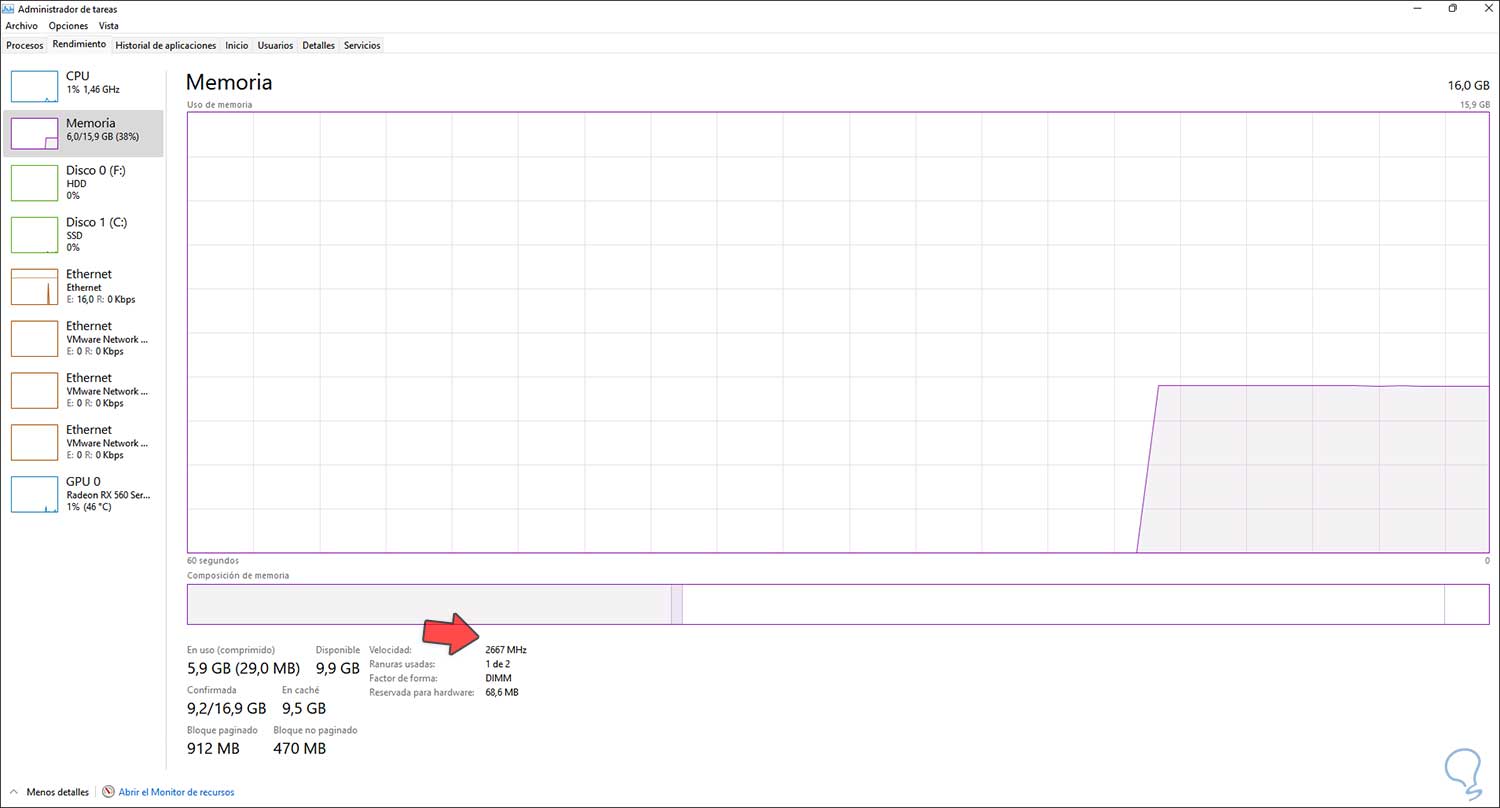The image size is (1500, 808).
Task: Click the Task Manager icon in the title bar
Action: coord(9,8)
